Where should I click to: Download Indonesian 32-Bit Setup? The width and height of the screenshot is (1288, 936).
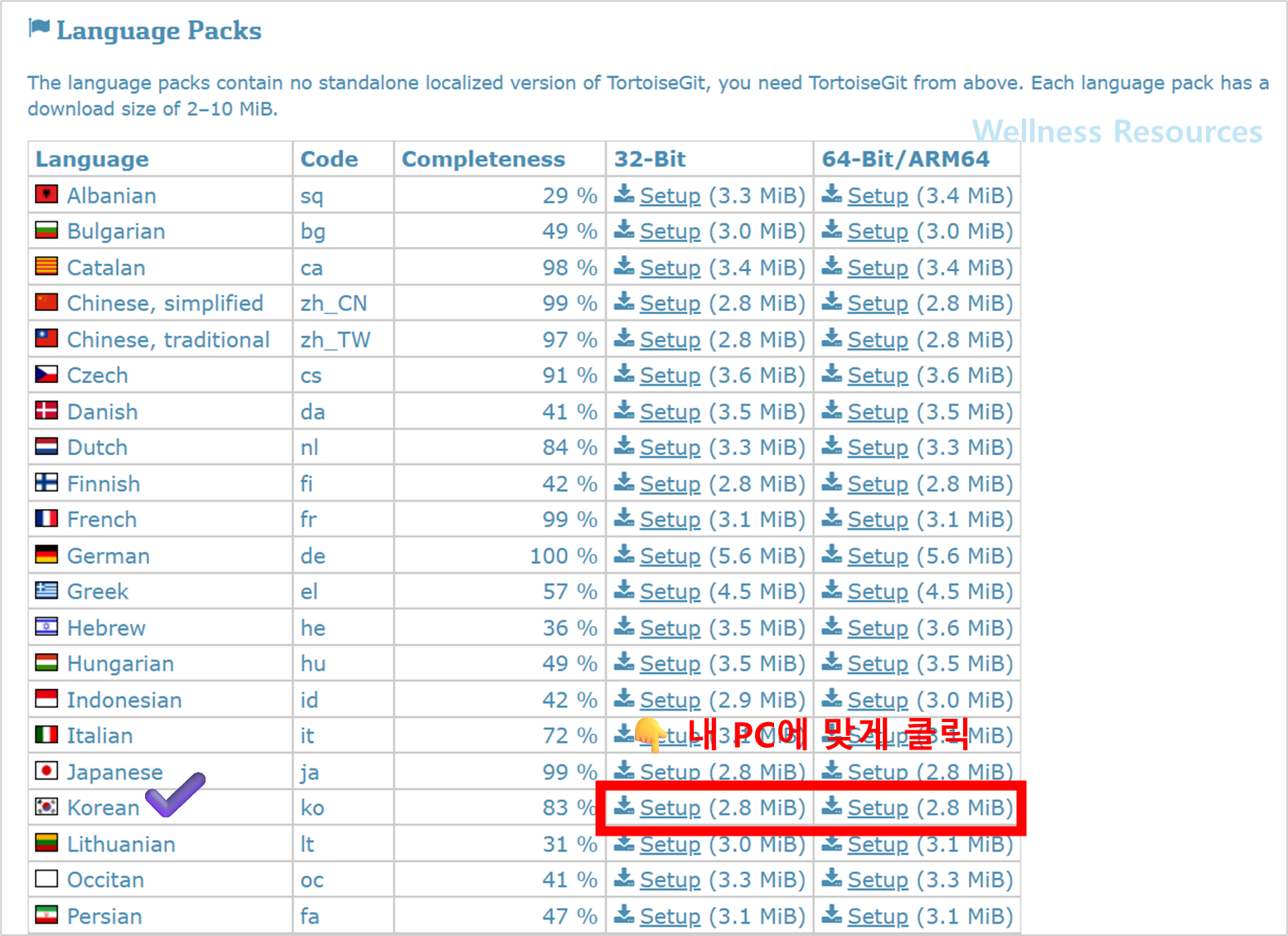click(670, 701)
